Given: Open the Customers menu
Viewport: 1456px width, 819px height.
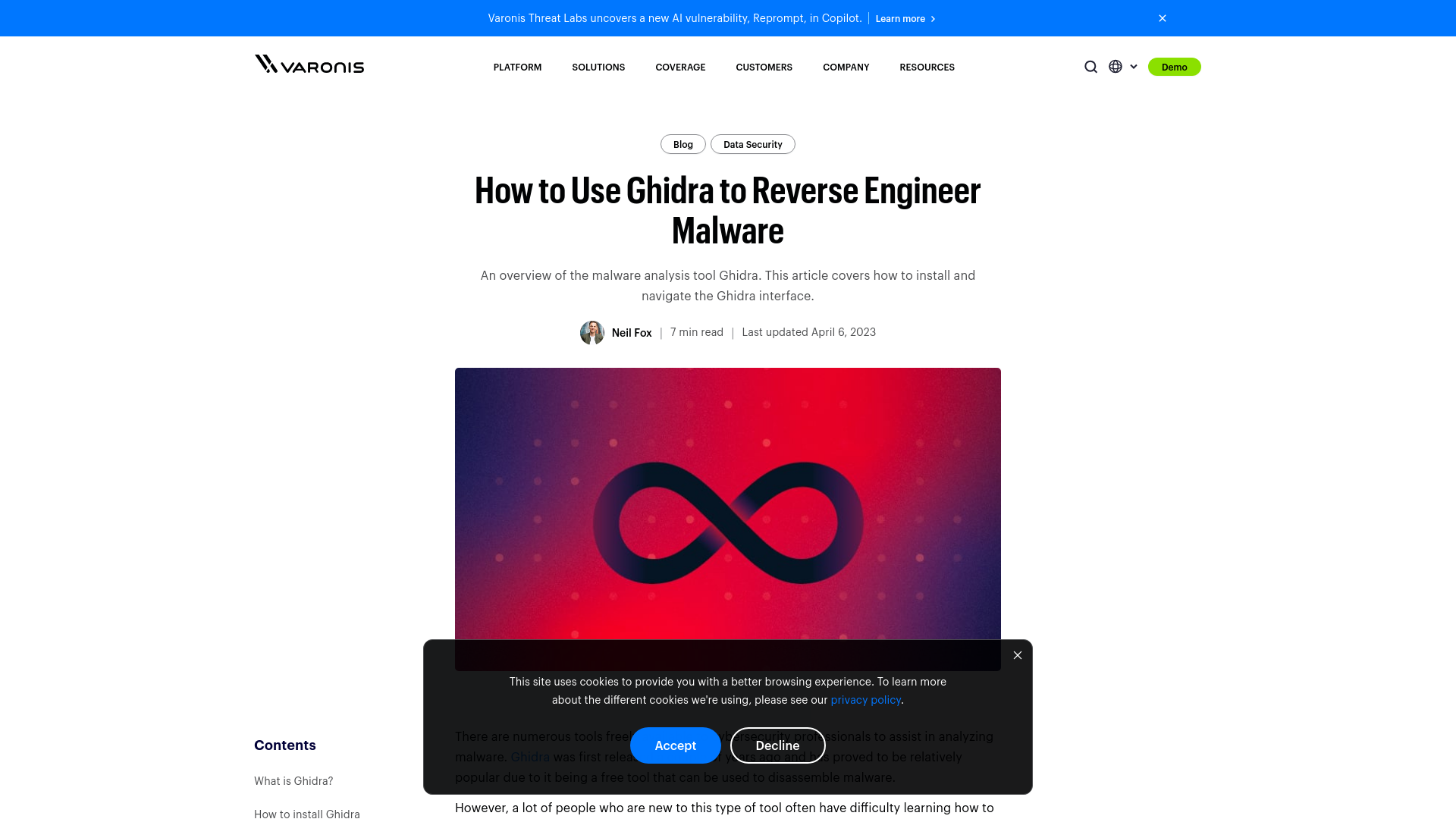Looking at the screenshot, I should click(764, 67).
